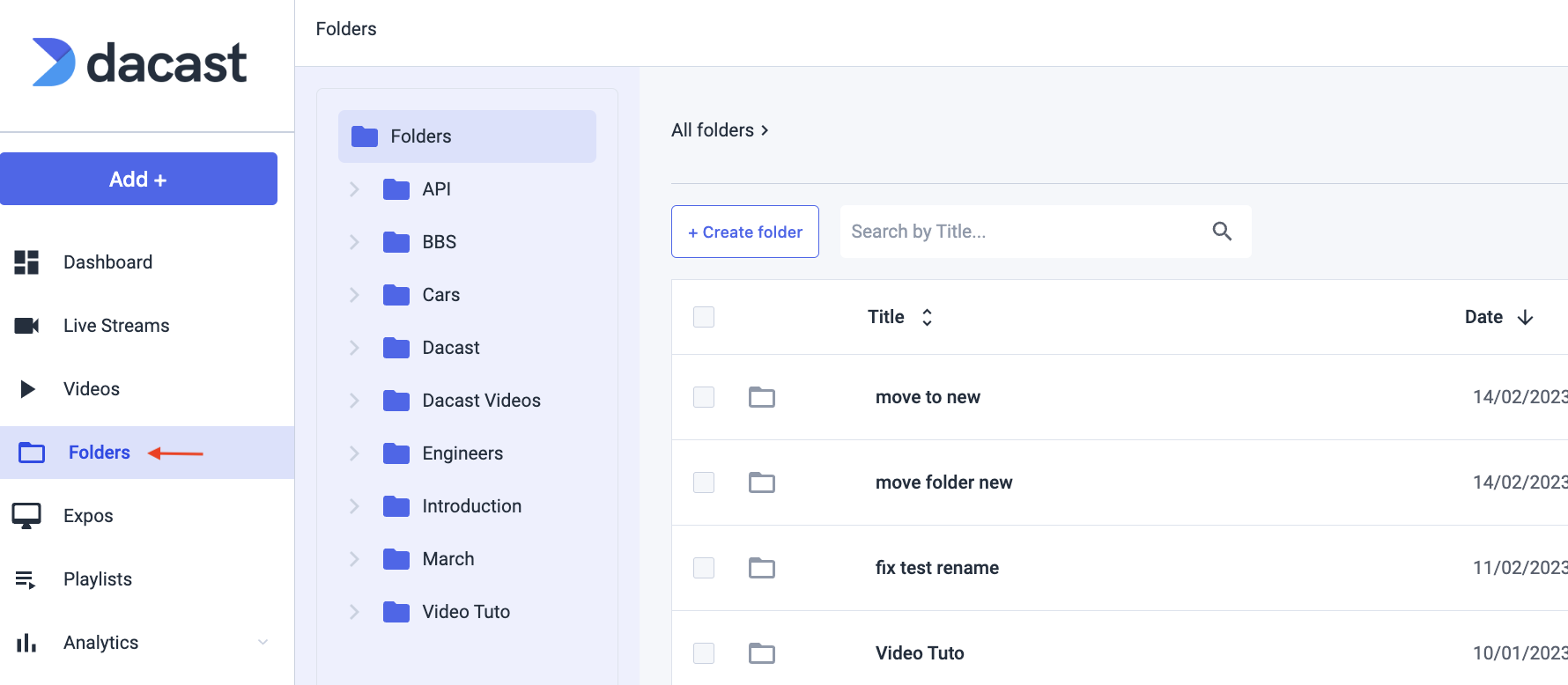Click the Dacast folder icon

[x=396, y=348]
